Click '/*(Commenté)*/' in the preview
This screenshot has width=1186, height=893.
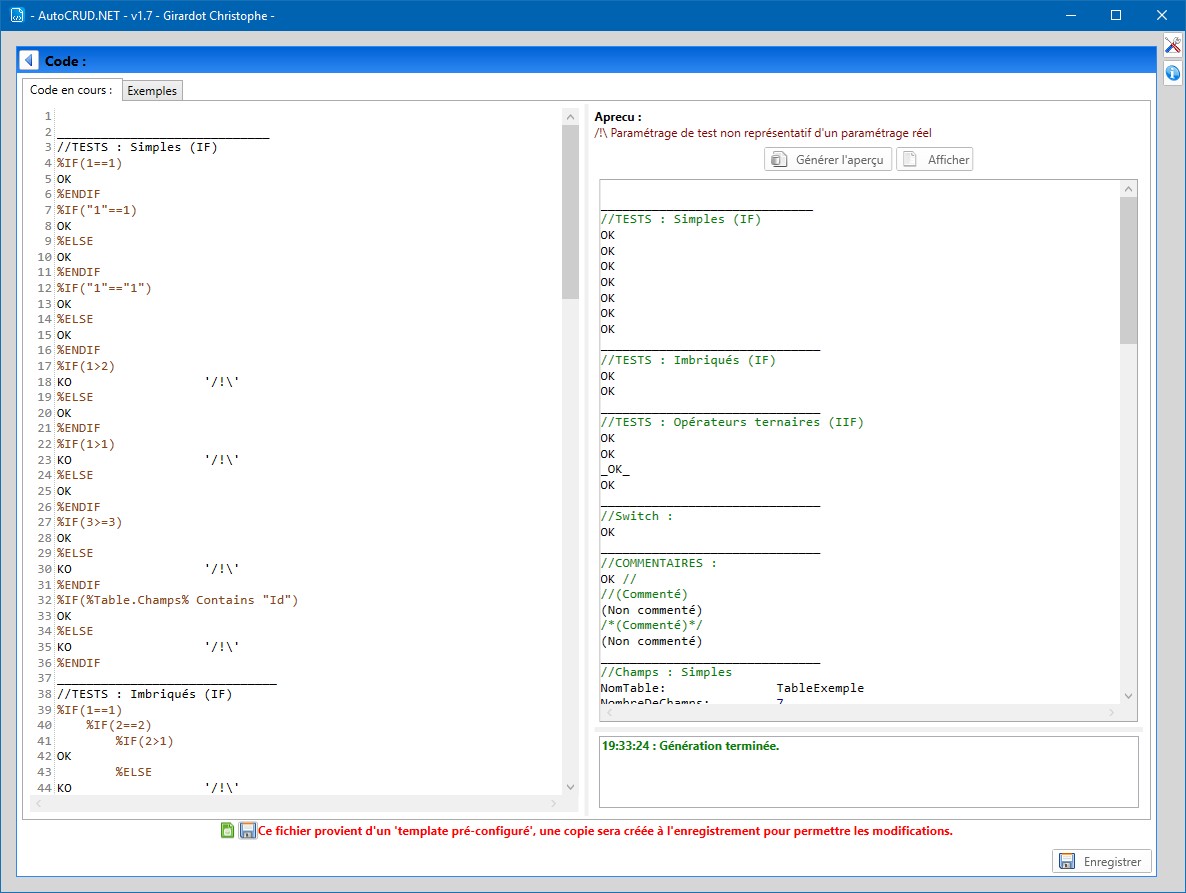[x=651, y=625]
